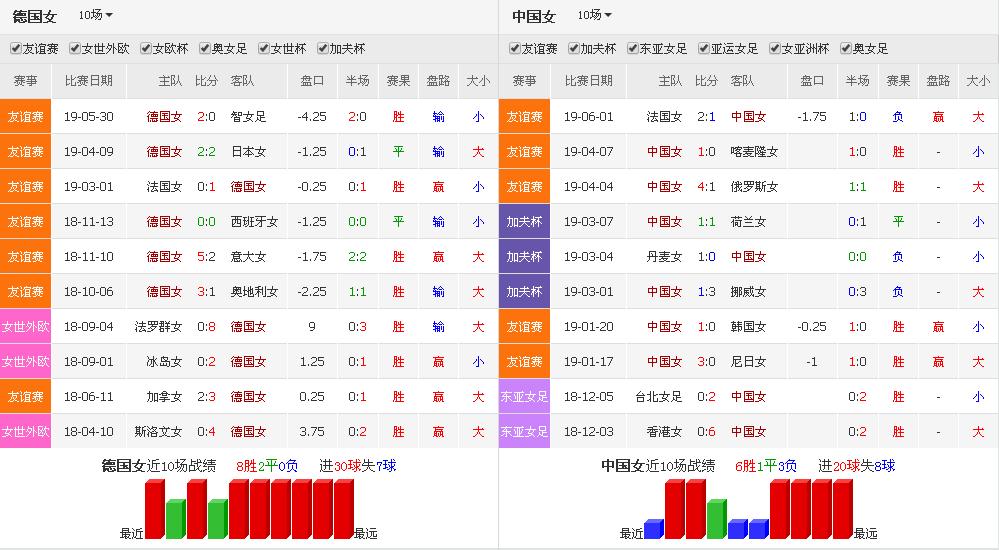
Task: Click the leftmost red bar in 德国女 chart
Action: (154, 509)
